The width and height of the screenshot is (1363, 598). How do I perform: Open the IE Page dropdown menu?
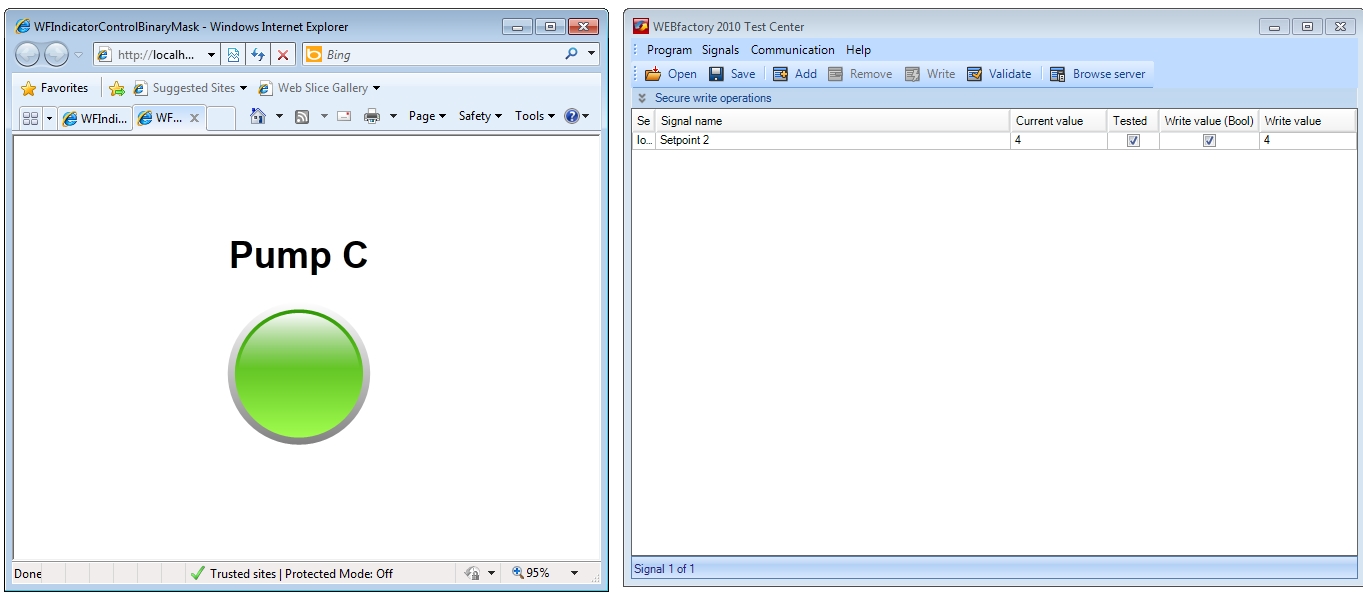point(427,116)
